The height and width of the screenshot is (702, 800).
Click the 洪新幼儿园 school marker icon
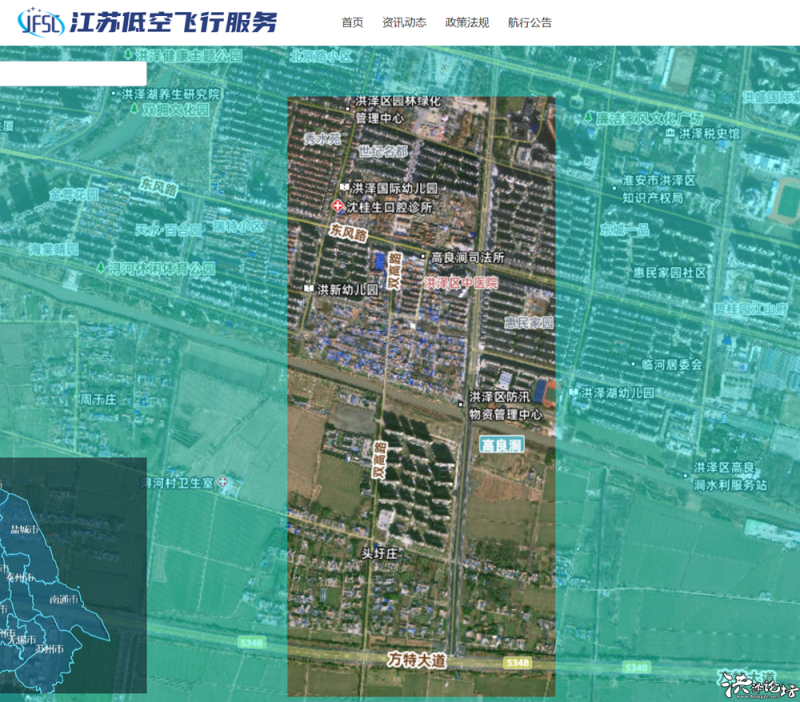tap(309, 290)
